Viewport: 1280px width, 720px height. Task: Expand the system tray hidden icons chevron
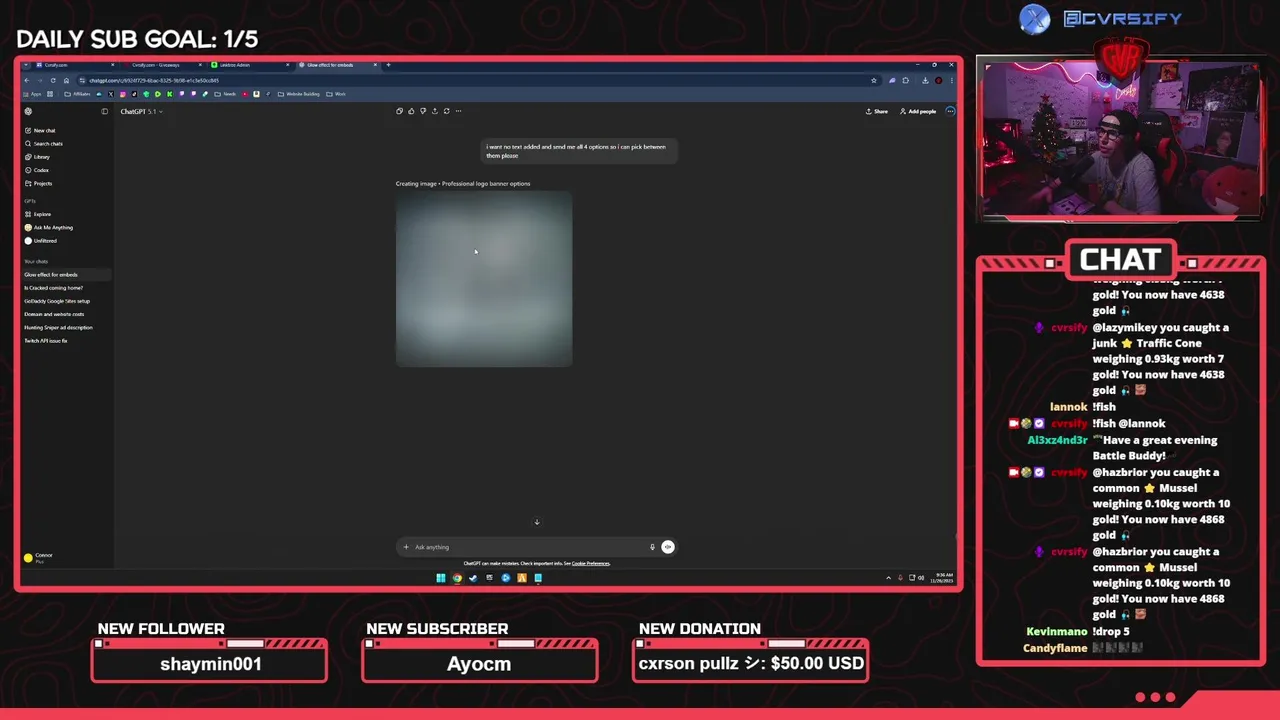pyautogui.click(x=888, y=577)
